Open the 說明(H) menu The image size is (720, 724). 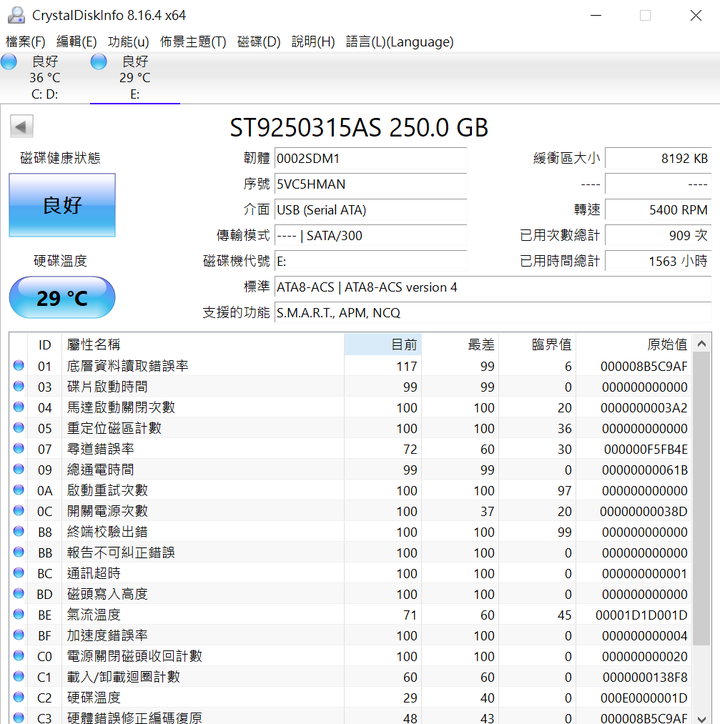click(313, 42)
